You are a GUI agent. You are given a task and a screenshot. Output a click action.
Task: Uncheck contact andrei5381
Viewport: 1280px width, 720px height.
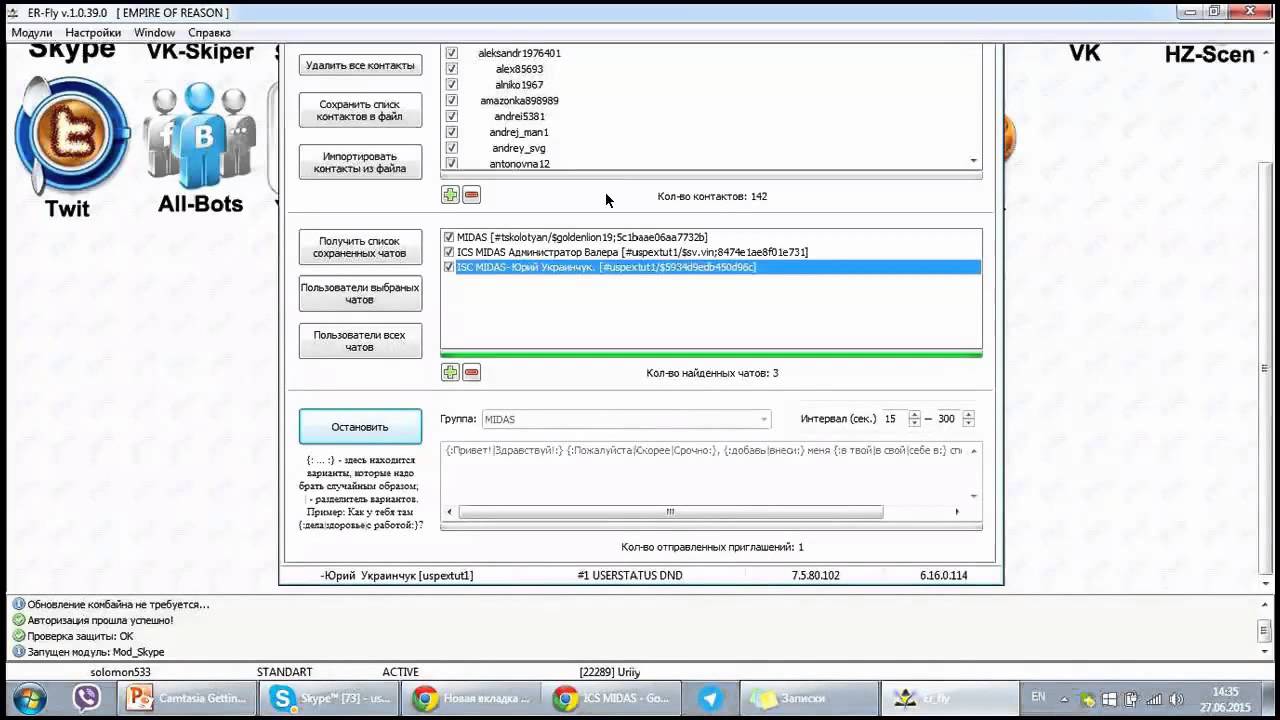pos(451,116)
